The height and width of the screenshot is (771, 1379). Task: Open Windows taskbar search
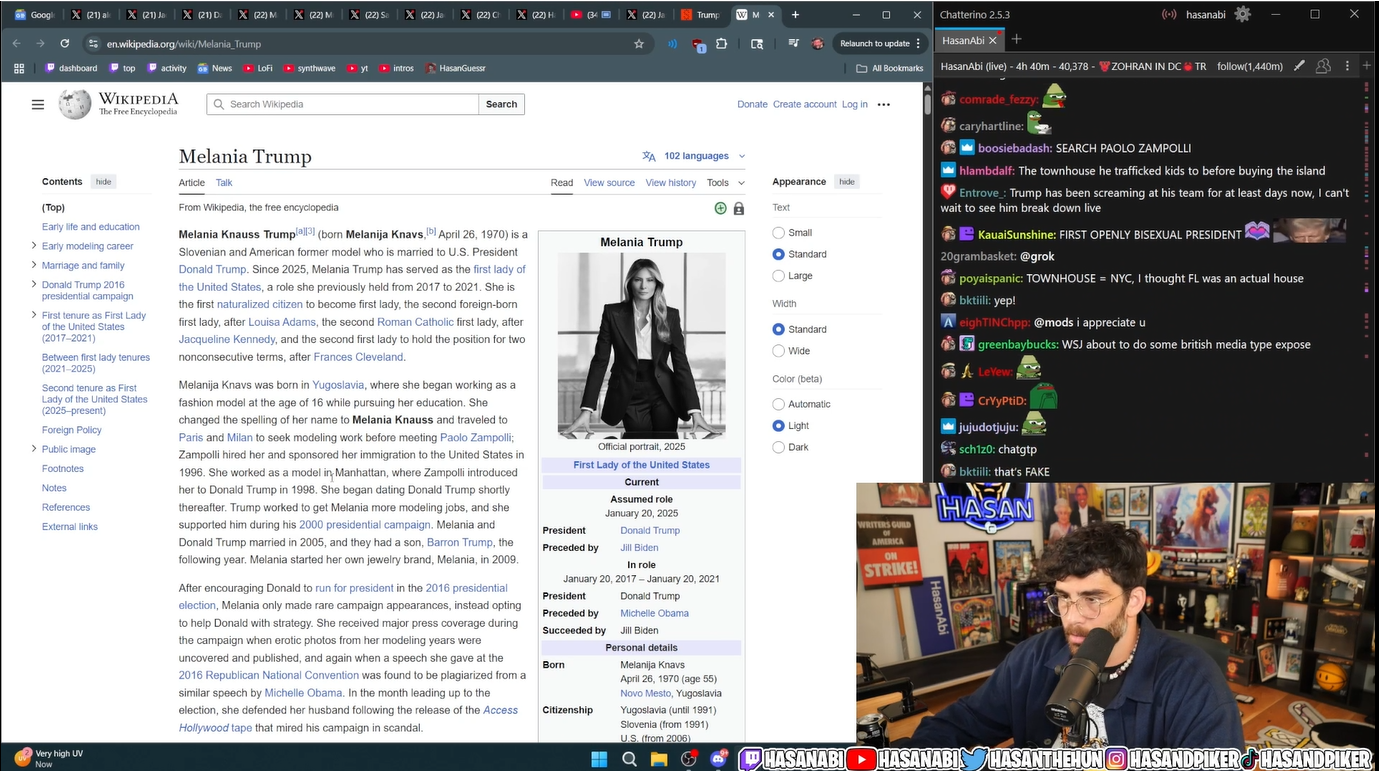629,759
